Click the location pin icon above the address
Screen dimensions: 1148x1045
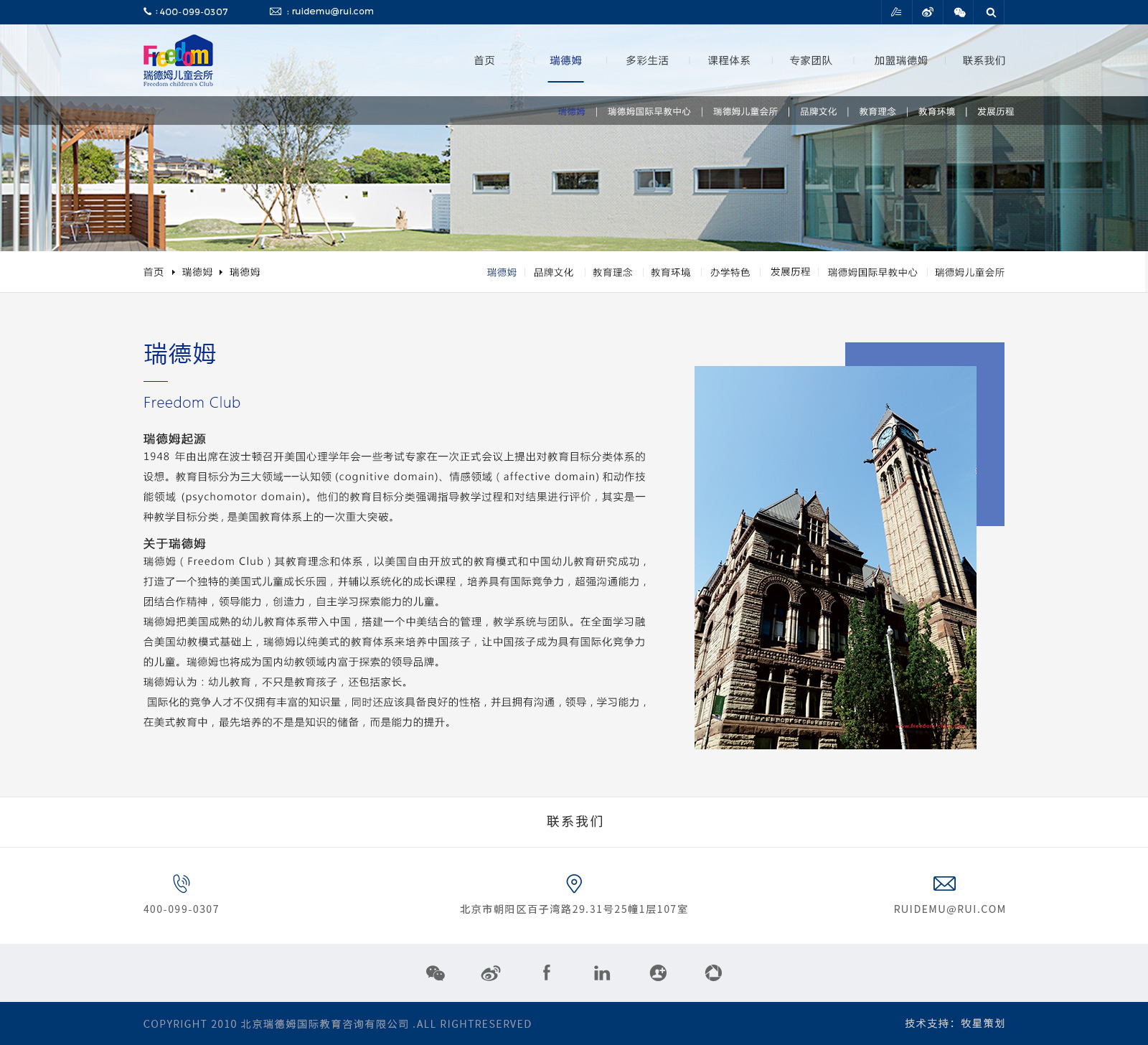click(x=573, y=884)
